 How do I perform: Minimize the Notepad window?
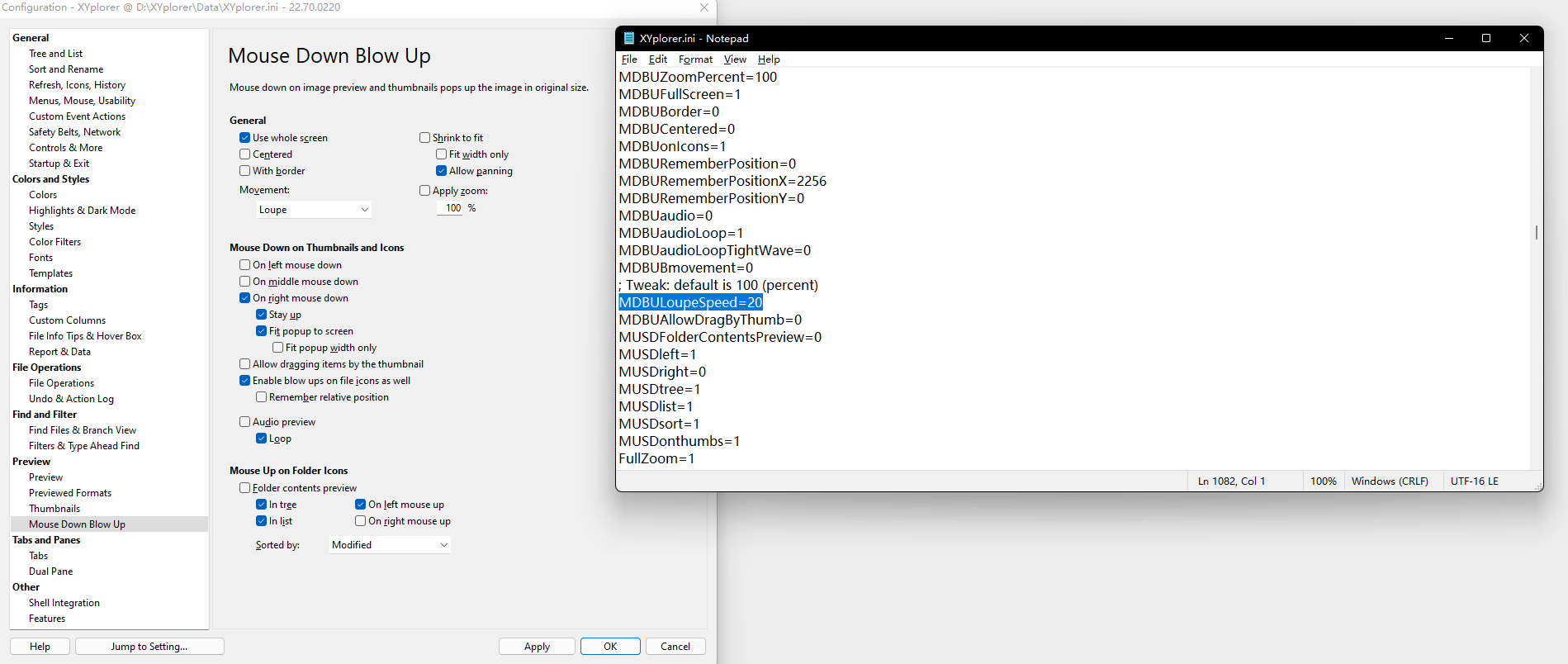(1448, 38)
